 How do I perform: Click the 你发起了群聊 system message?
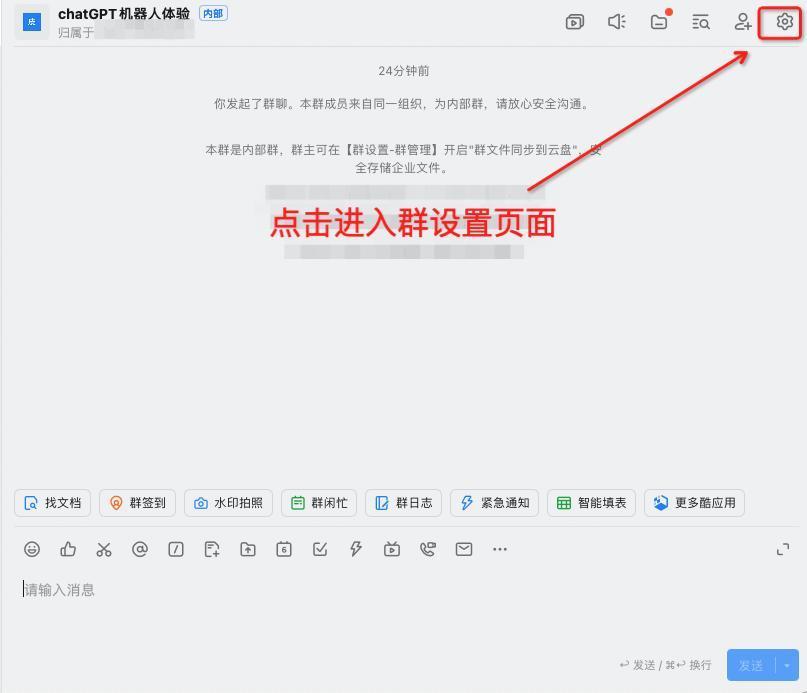point(402,104)
